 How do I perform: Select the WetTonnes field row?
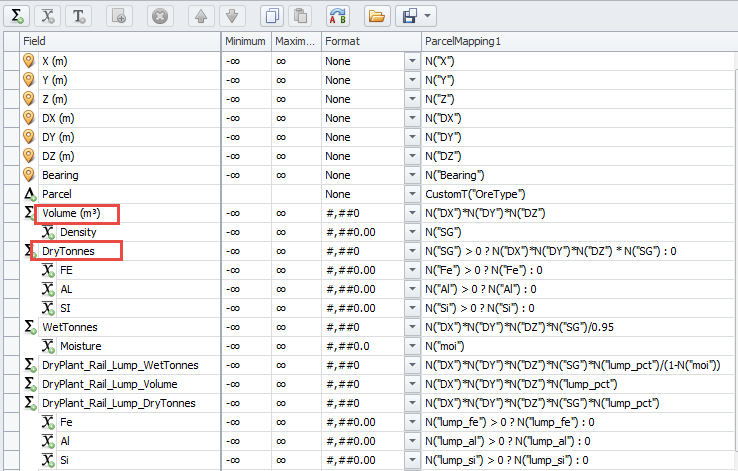pos(70,327)
